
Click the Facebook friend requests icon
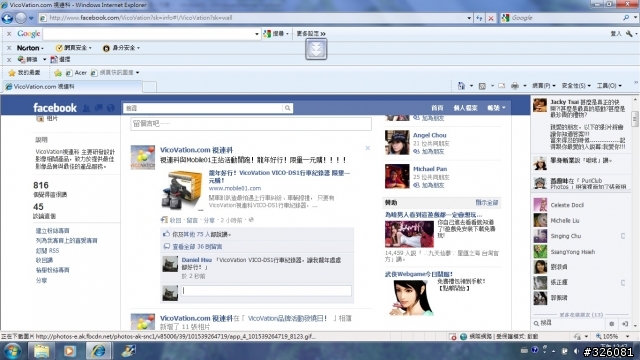click(x=86, y=108)
